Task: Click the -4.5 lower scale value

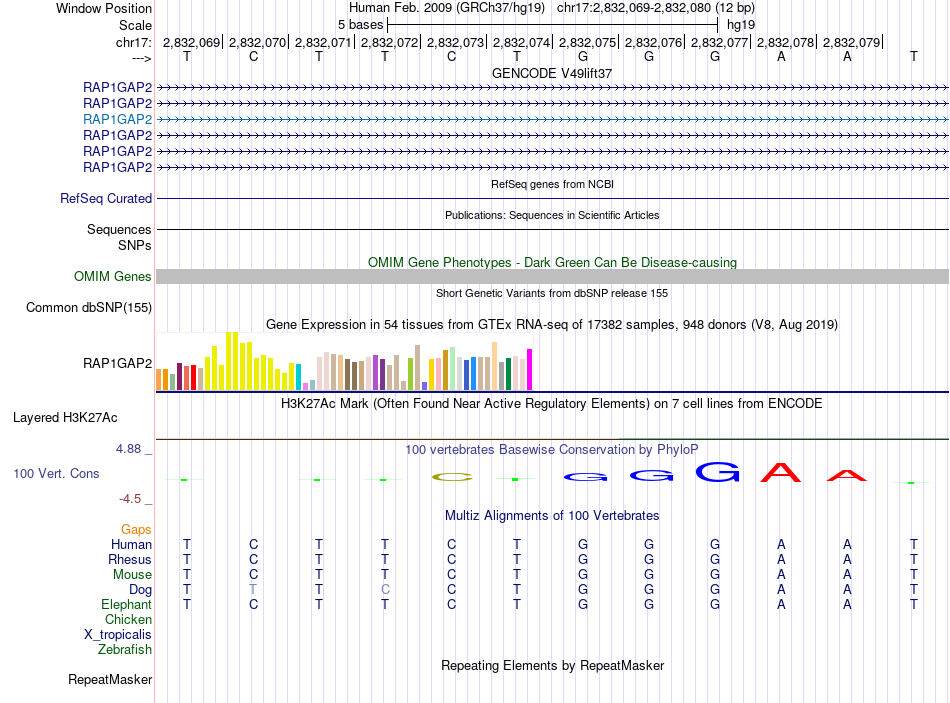Action: coord(130,499)
